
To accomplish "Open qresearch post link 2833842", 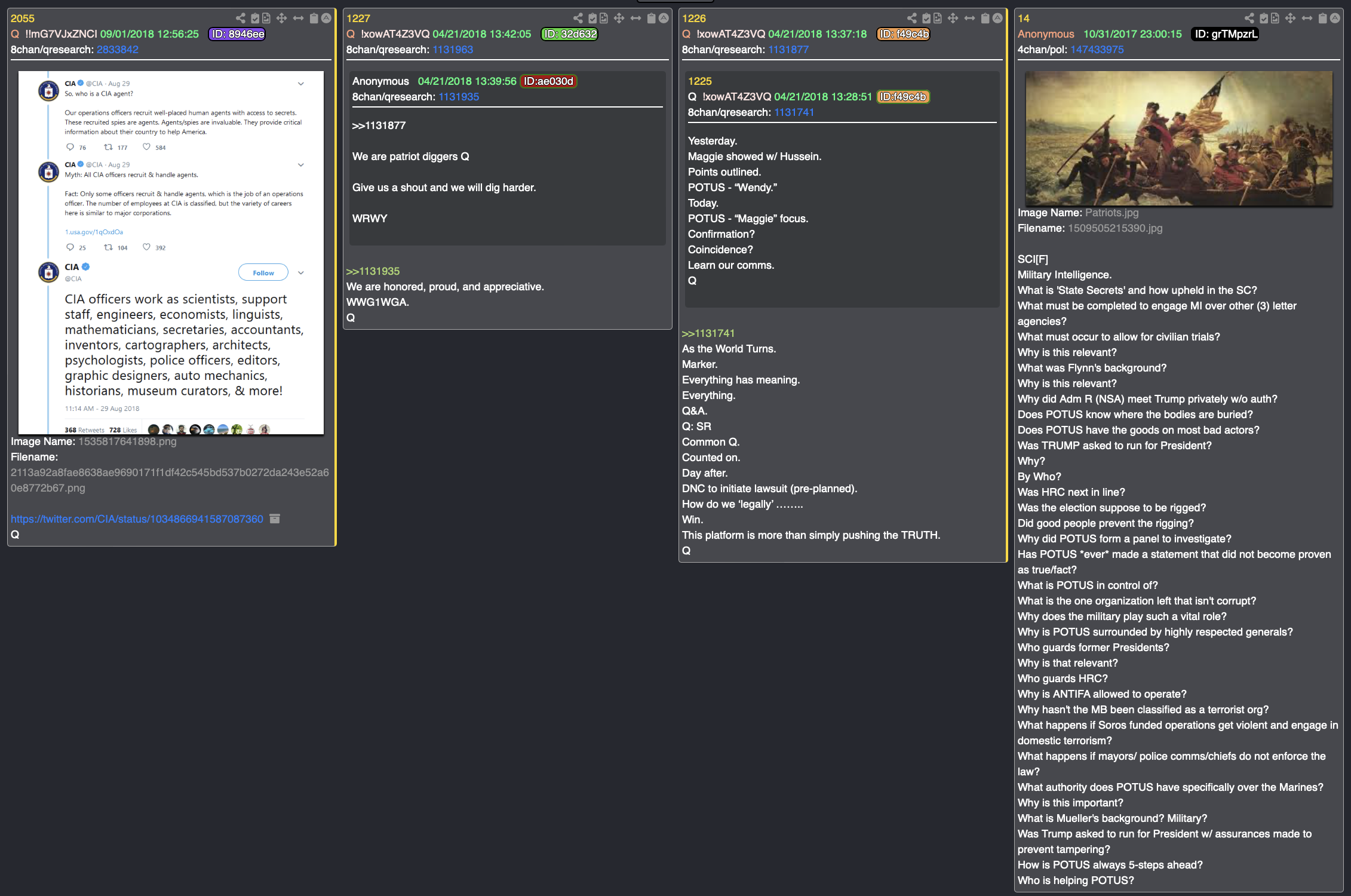I will click(x=118, y=50).
